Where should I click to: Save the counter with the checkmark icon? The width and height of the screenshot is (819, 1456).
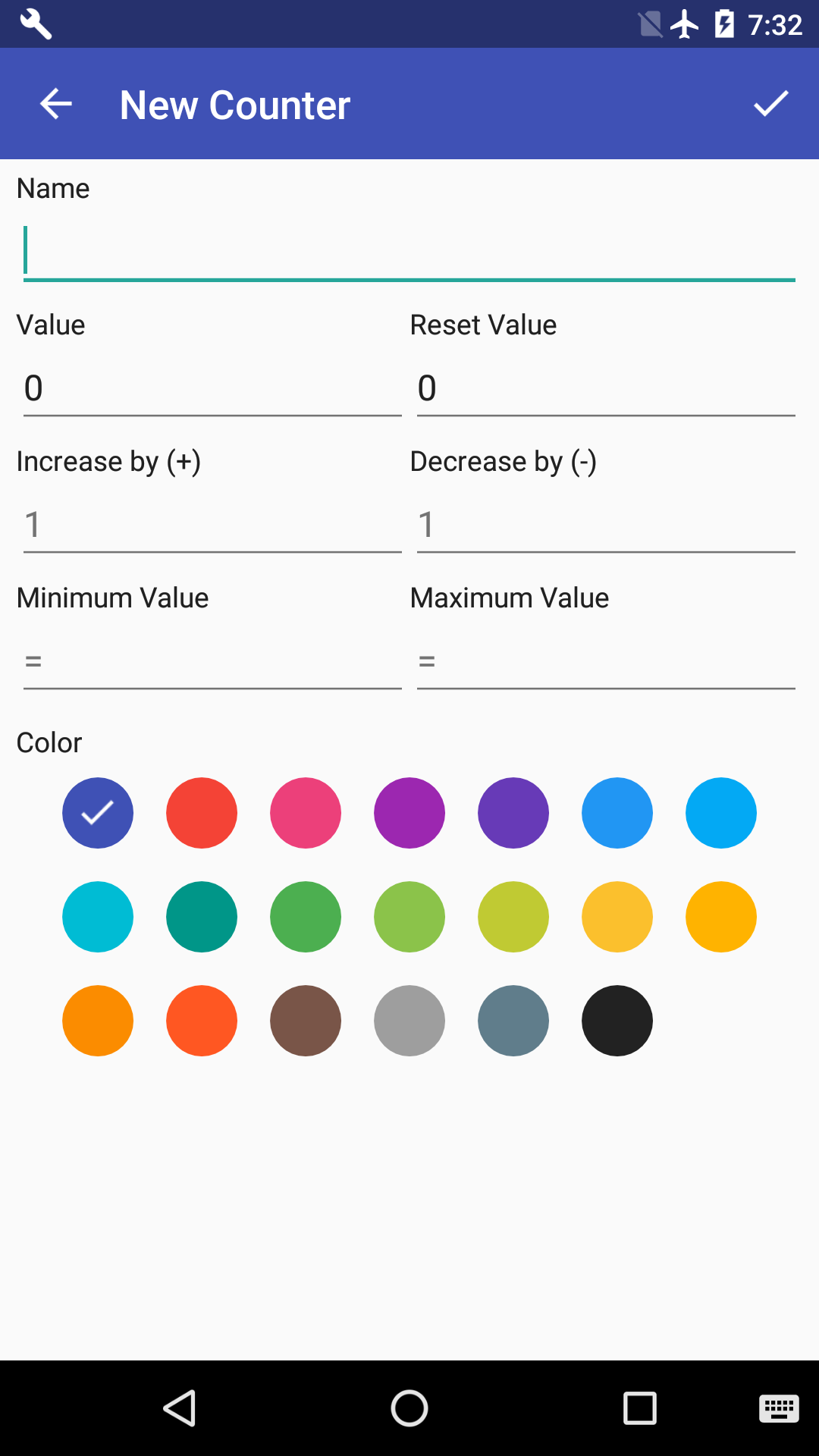coord(770,104)
